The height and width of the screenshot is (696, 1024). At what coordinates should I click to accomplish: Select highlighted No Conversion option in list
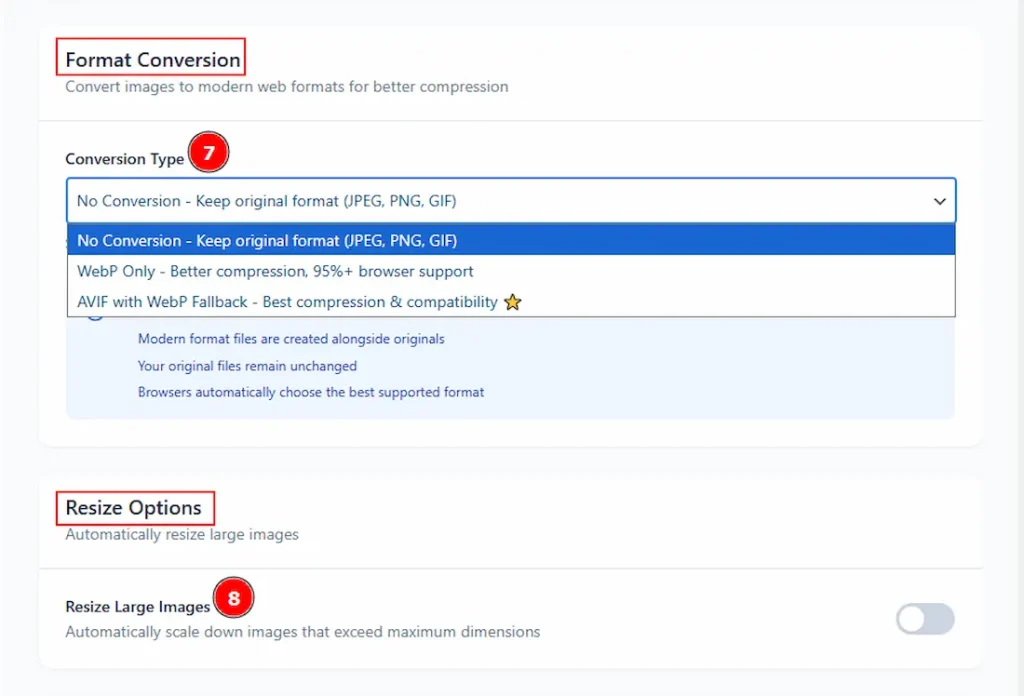[x=266, y=240]
